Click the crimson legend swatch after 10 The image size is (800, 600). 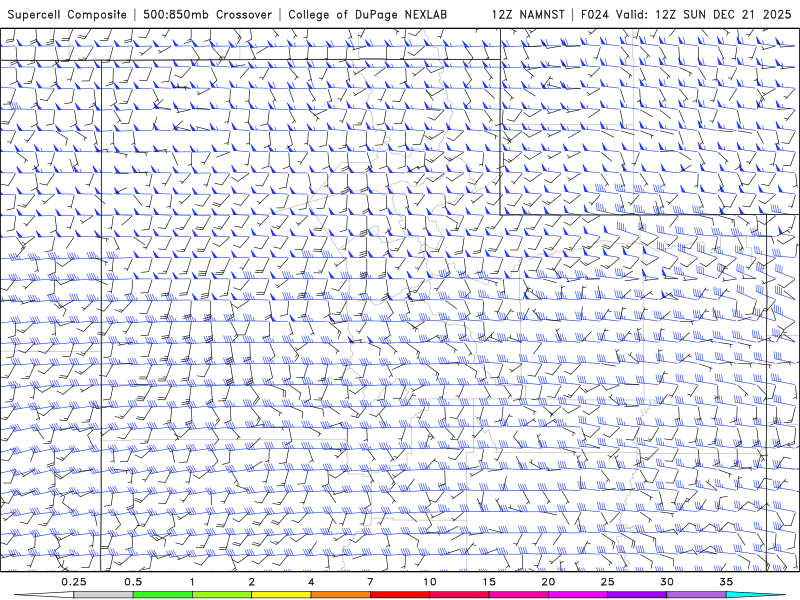[x=459, y=595]
